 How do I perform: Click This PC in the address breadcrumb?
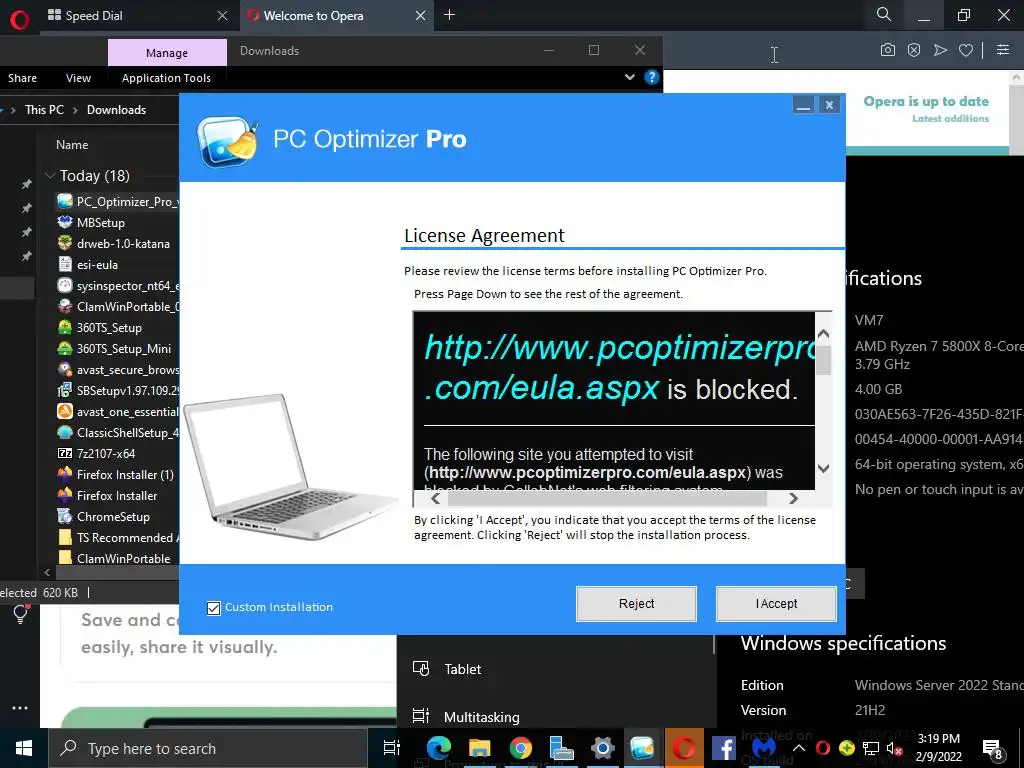44,110
